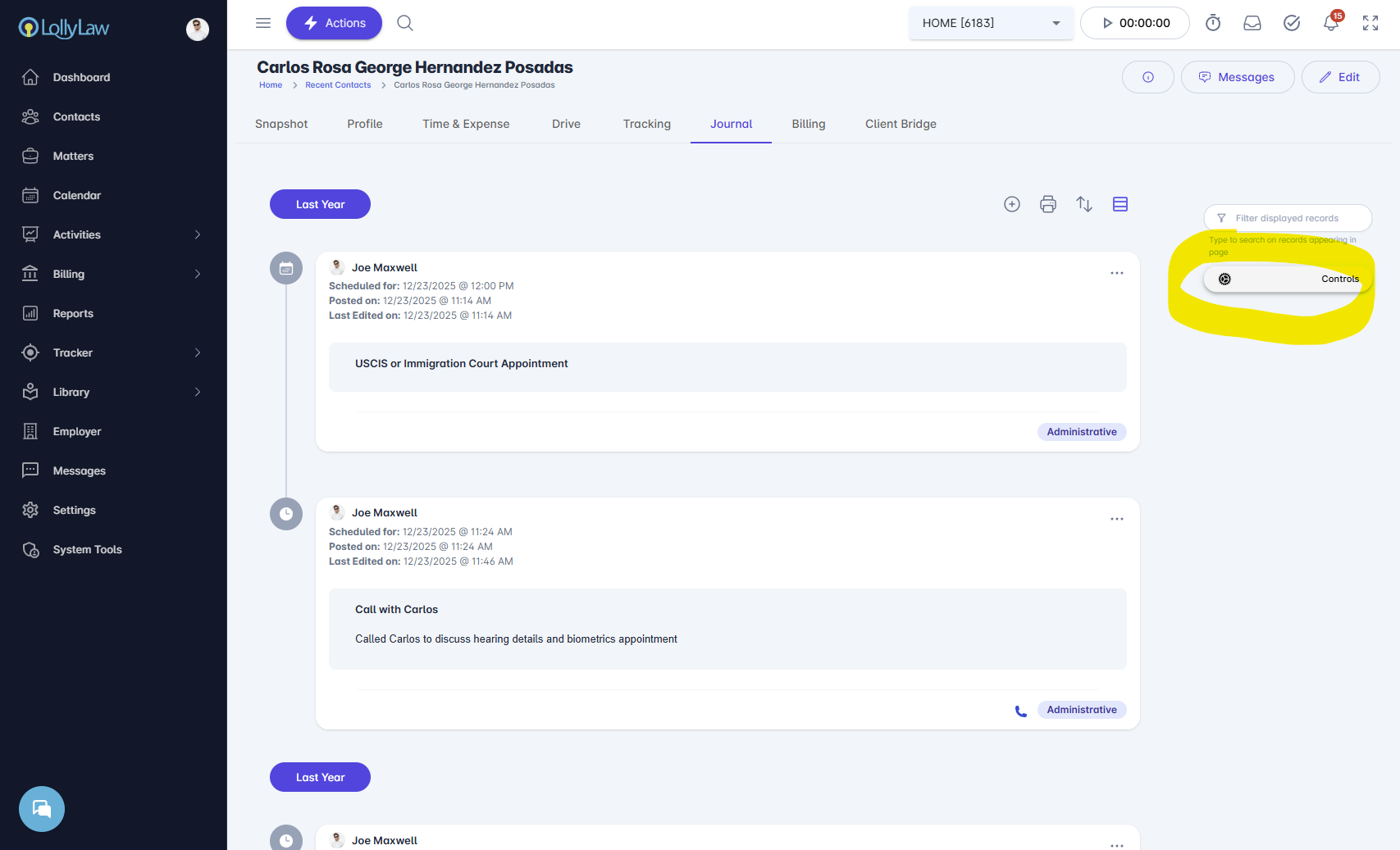Screen dimensions: 1400x850
Task: Click calendar marker of the USCIS appointment entry
Action: click(286, 268)
